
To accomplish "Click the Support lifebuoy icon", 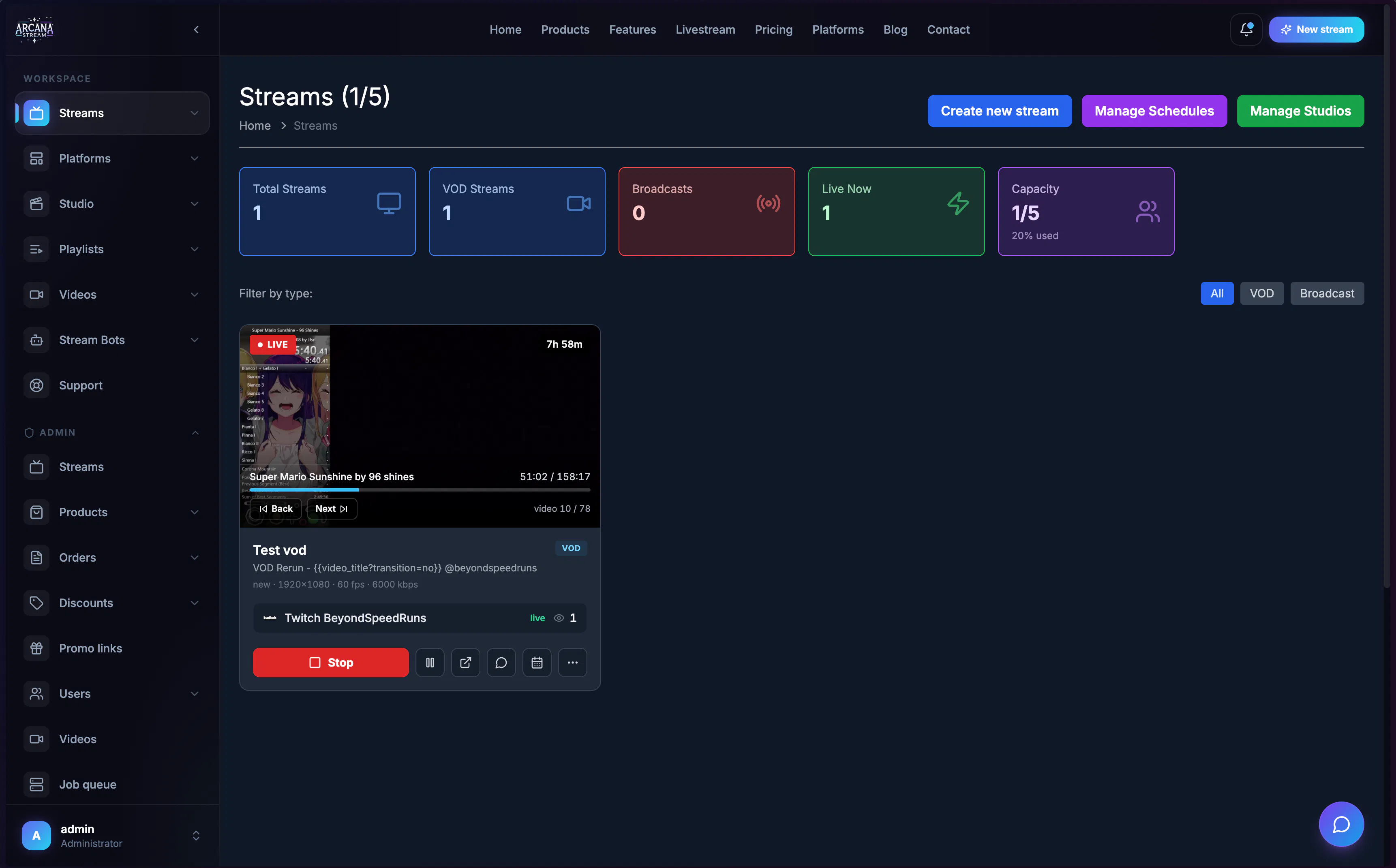I will [x=36, y=385].
